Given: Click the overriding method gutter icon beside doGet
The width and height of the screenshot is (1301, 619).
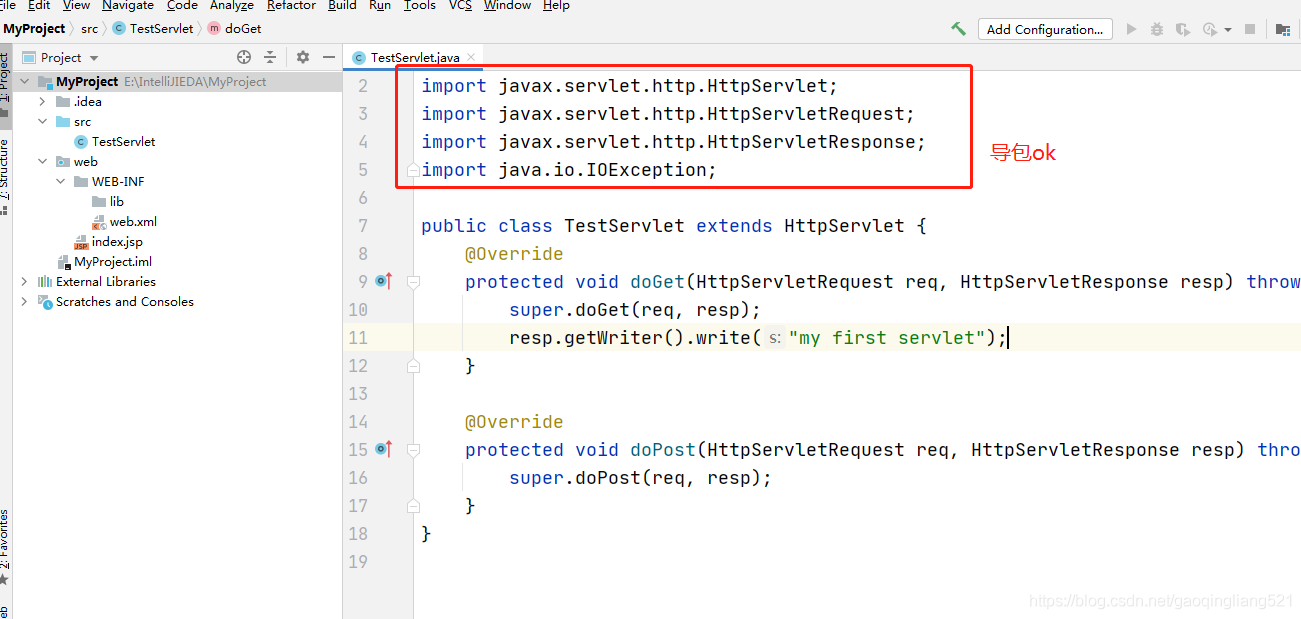Looking at the screenshot, I should point(382,281).
